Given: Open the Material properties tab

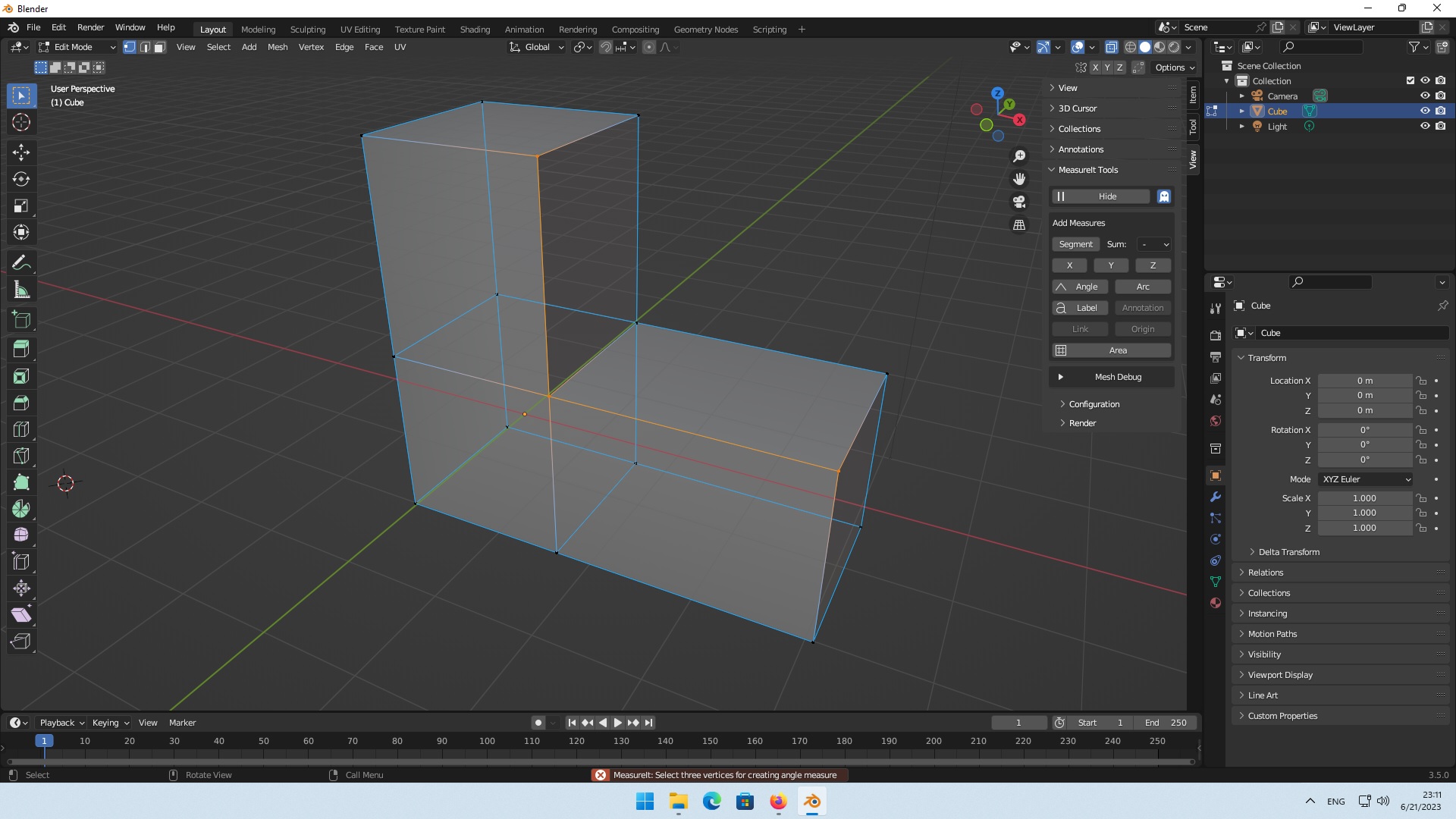Looking at the screenshot, I should pos(1216,603).
